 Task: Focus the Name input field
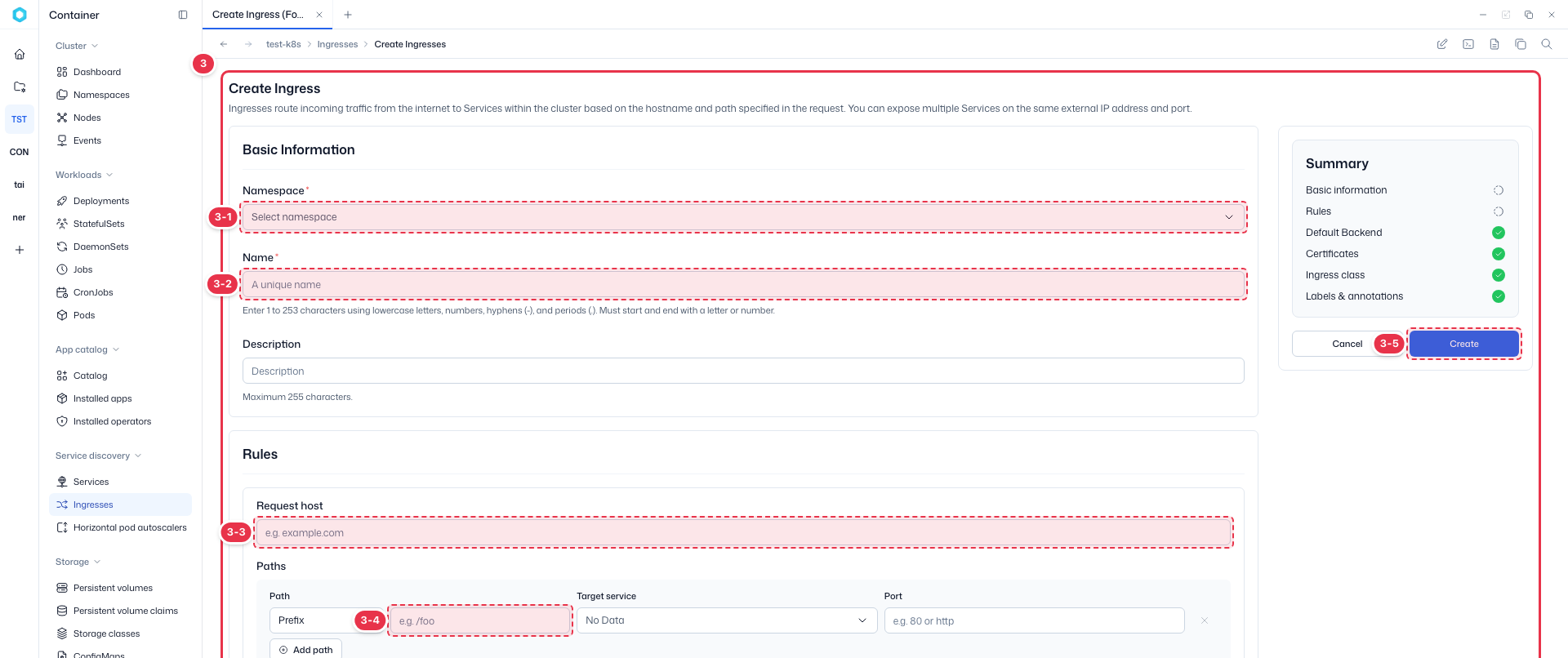point(743,284)
